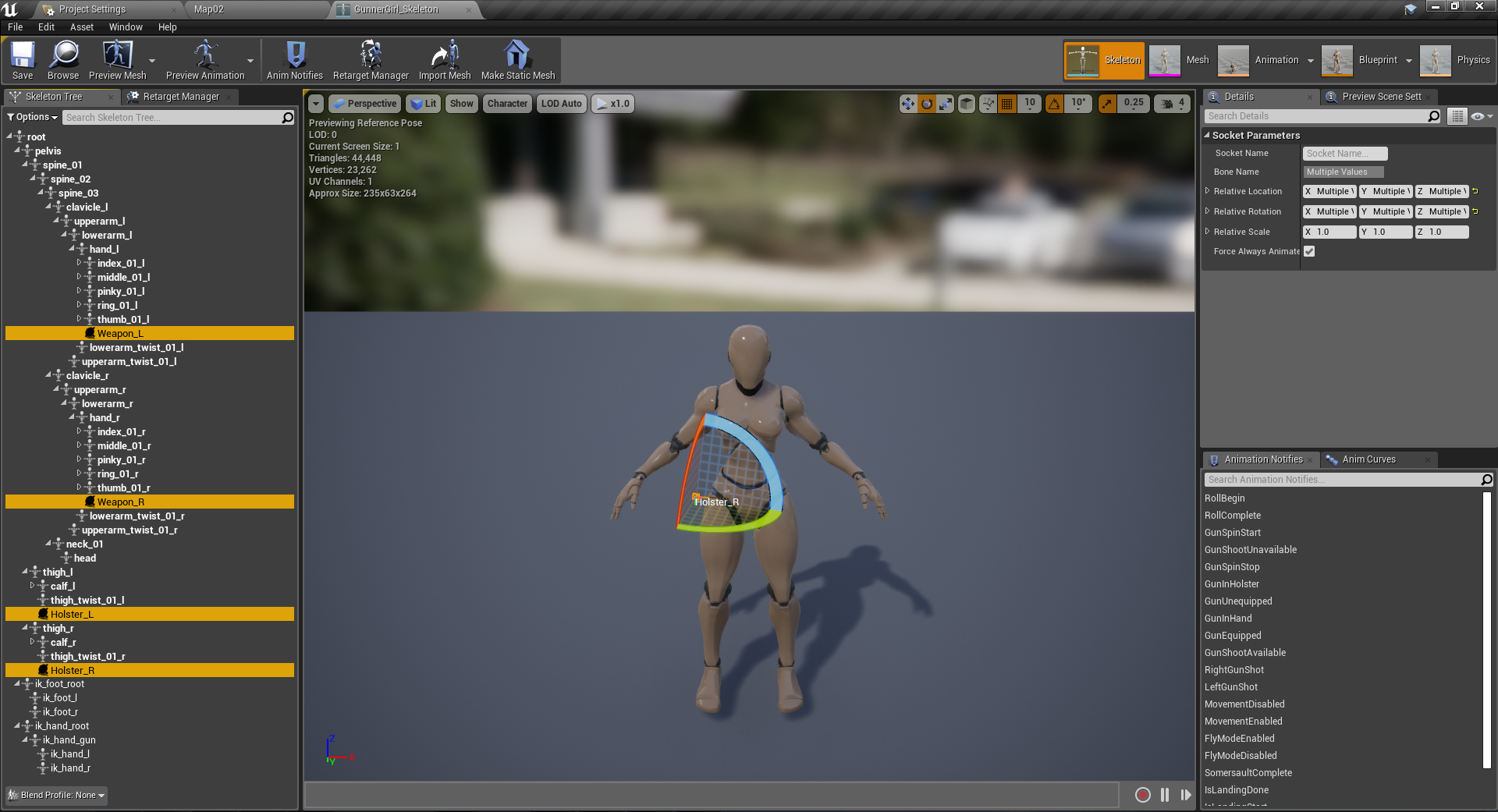Image resolution: width=1498 pixels, height=812 pixels.
Task: Collapse the spine_01 bone node
Action: click(x=25, y=165)
